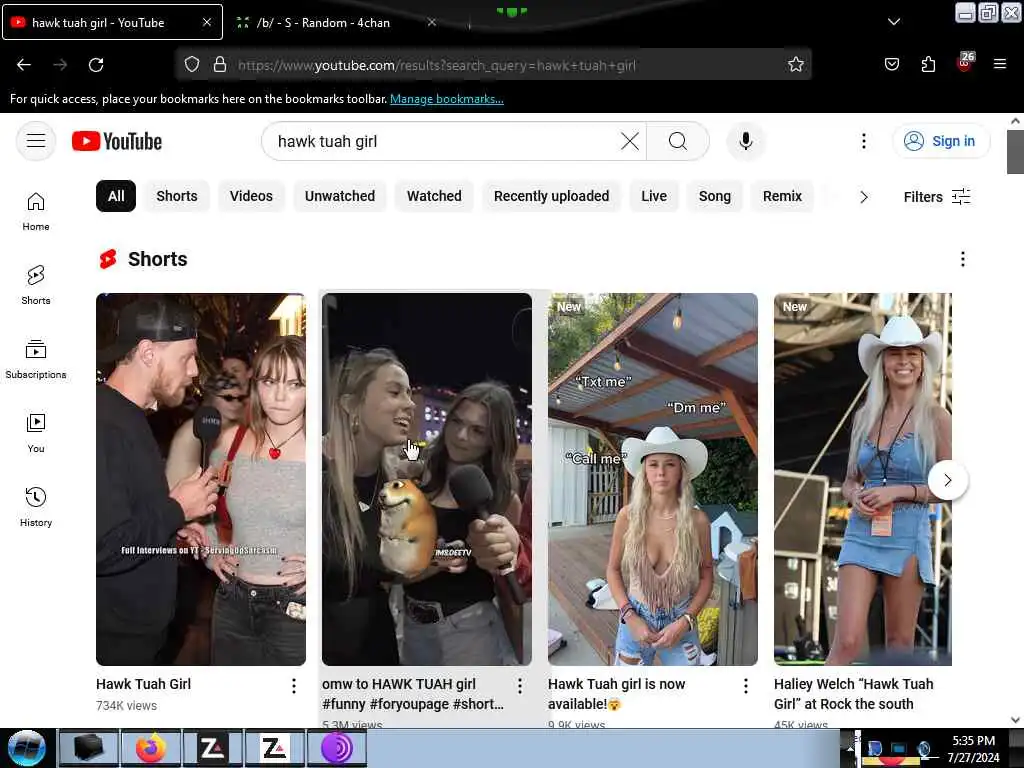Screen dimensions: 1024x768
Task: Click the magnifying glass search button
Action: click(677, 141)
